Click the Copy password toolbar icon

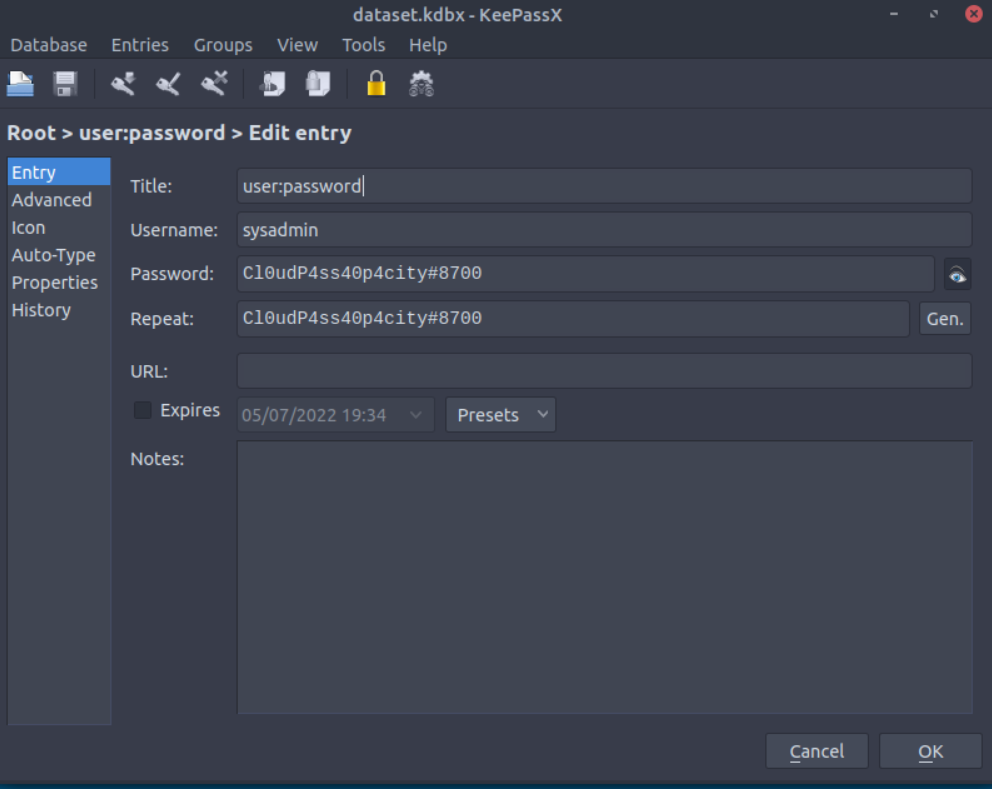click(x=318, y=84)
